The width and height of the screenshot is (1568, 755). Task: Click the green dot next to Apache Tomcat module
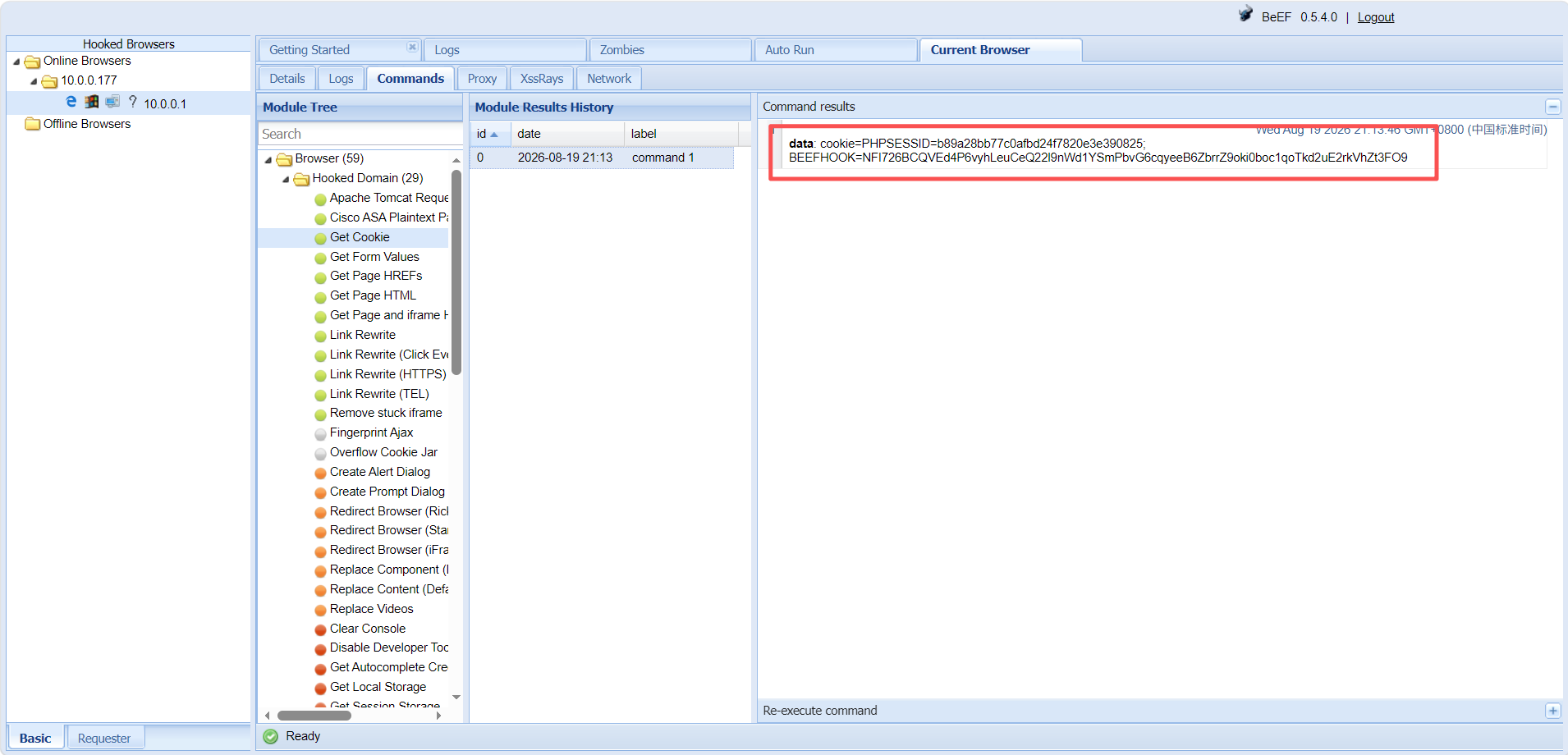320,199
